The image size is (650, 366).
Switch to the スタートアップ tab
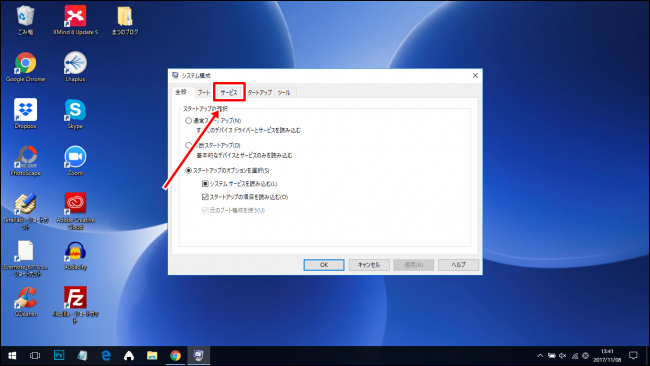click(260, 92)
